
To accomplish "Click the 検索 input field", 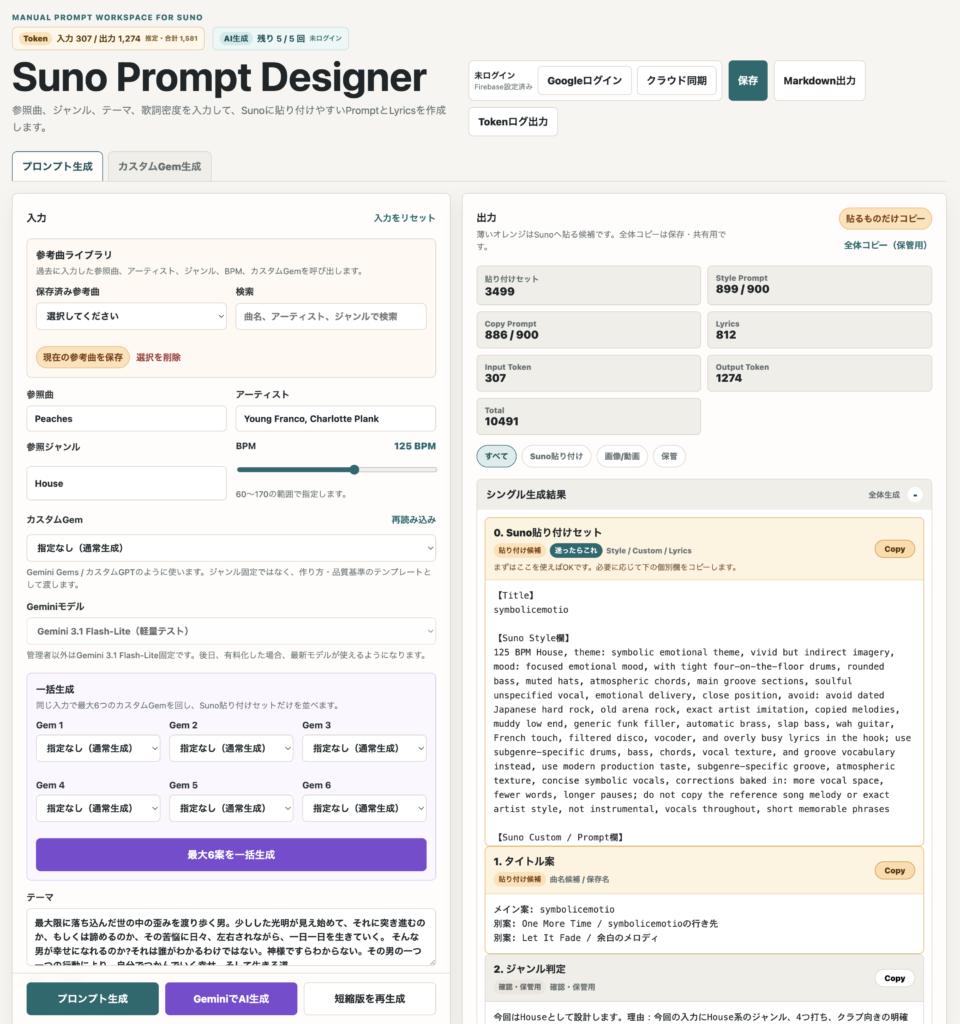I will 331,316.
